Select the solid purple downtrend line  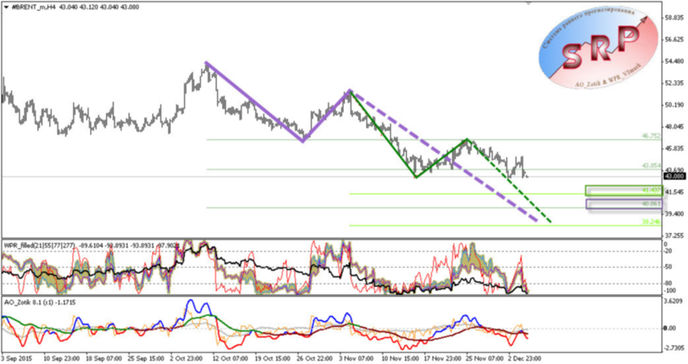click(x=254, y=102)
